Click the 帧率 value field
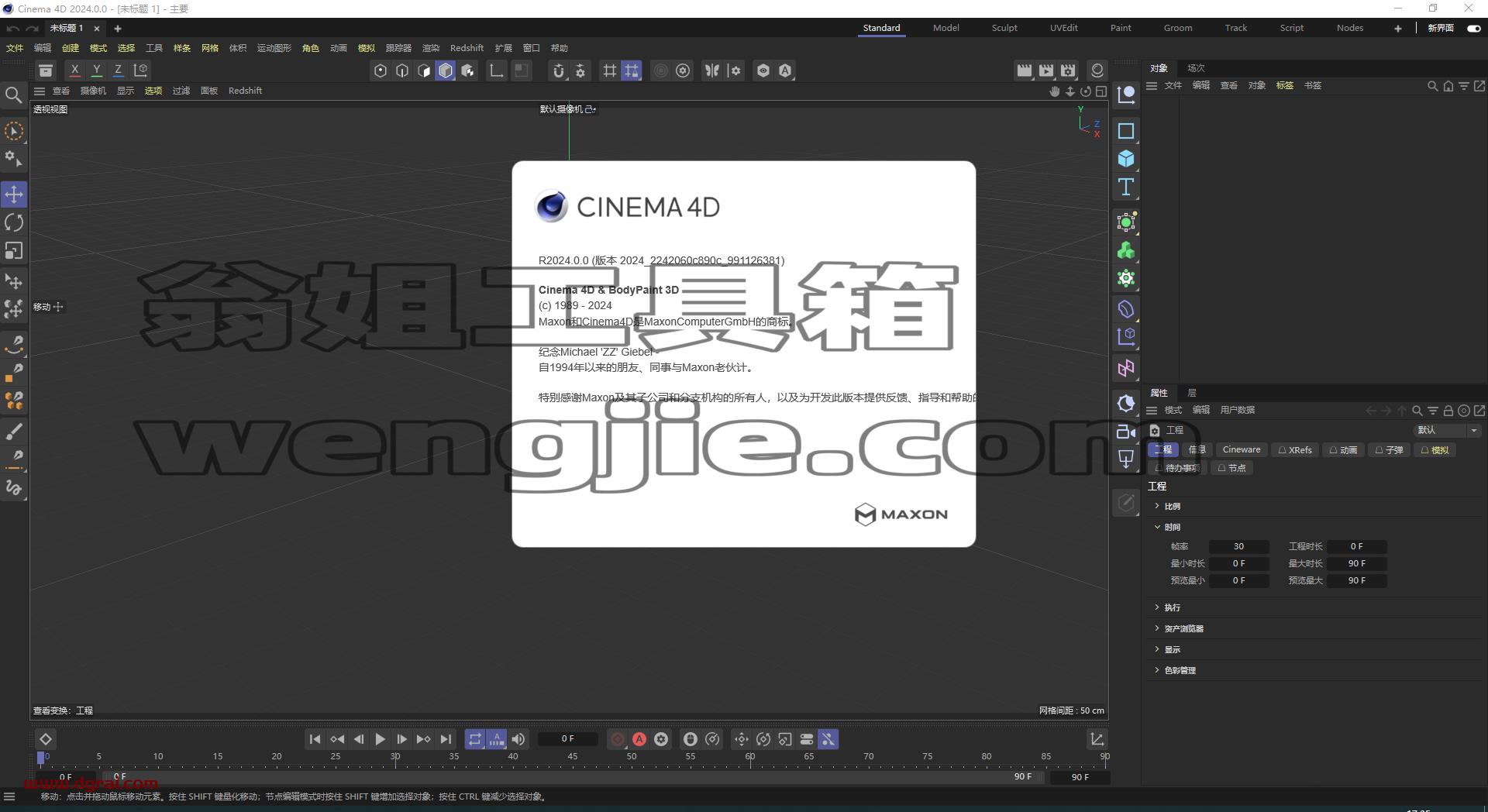1488x812 pixels. pyautogui.click(x=1238, y=546)
